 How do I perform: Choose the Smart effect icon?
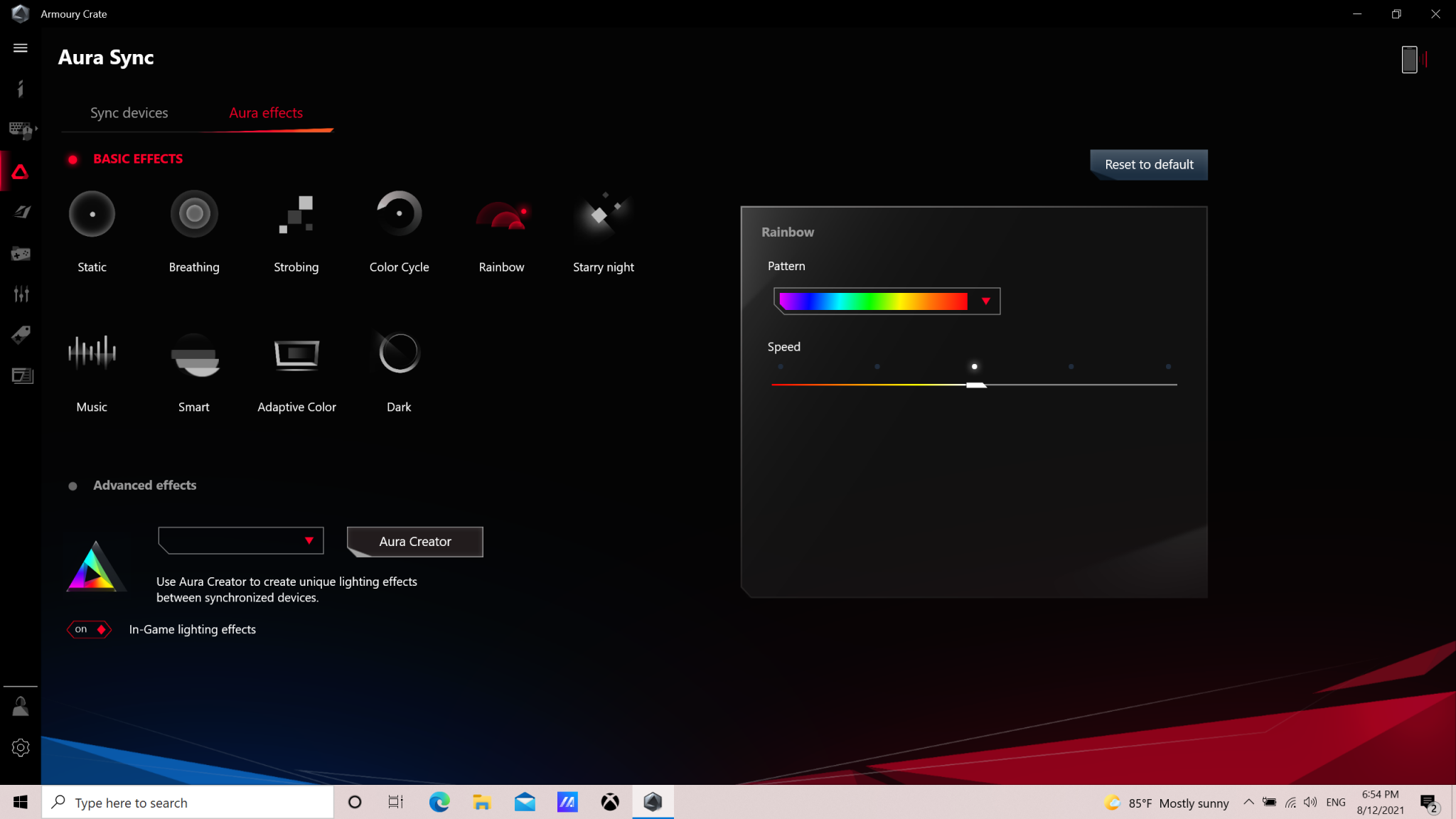pos(194,354)
